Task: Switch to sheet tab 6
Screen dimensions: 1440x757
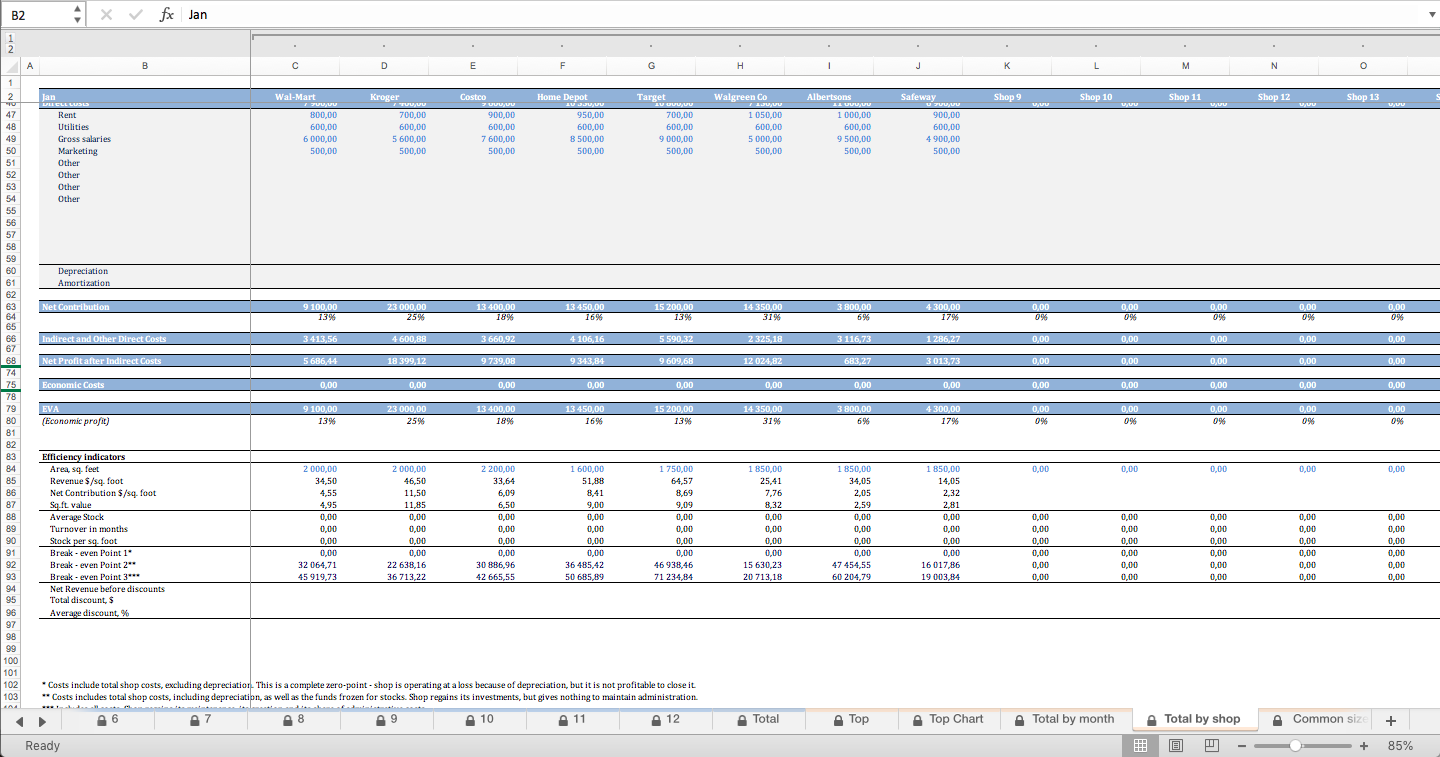Action: coord(107,719)
